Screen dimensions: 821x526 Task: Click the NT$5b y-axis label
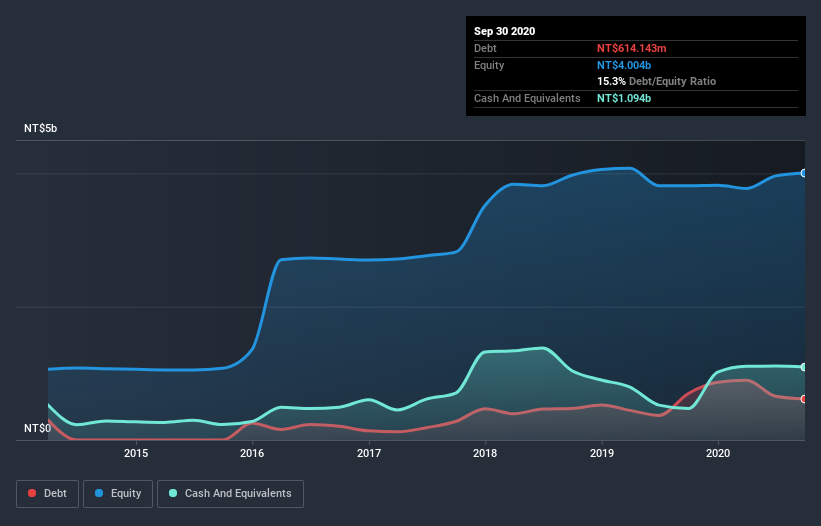(x=40, y=128)
